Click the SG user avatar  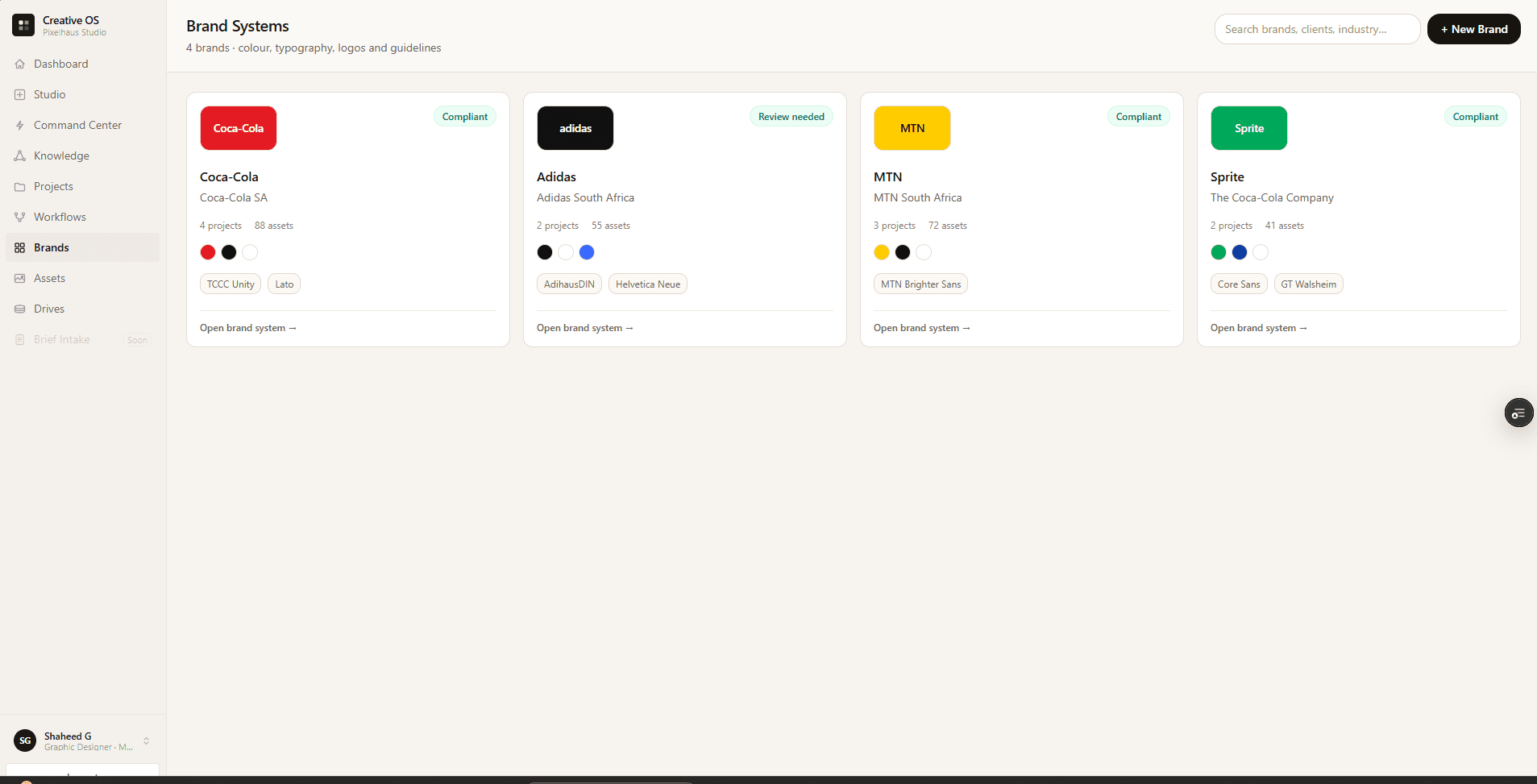point(25,740)
